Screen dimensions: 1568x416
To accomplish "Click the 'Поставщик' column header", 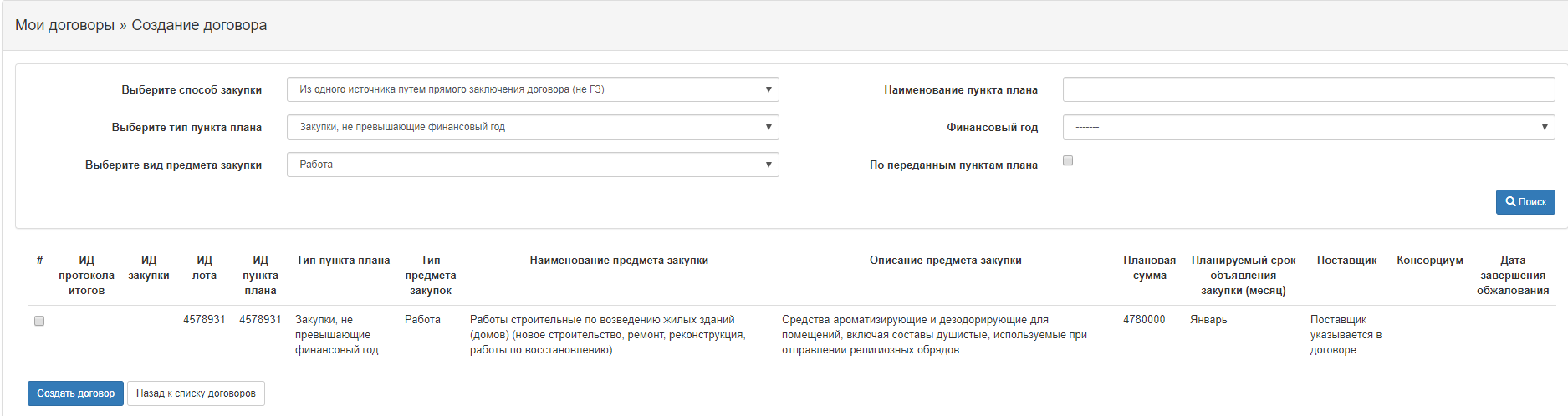I will (1346, 261).
